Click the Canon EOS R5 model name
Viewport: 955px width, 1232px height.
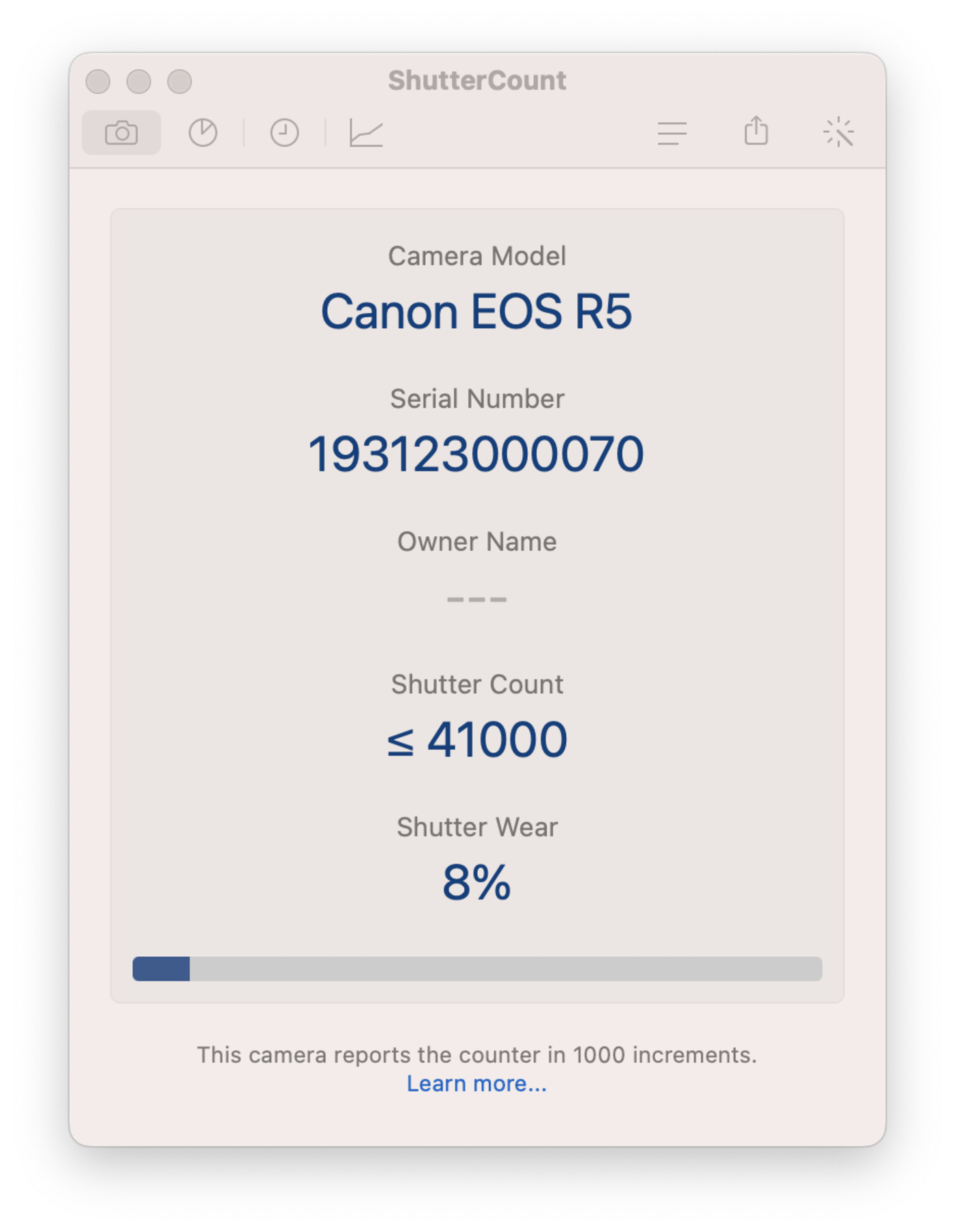pos(476,312)
